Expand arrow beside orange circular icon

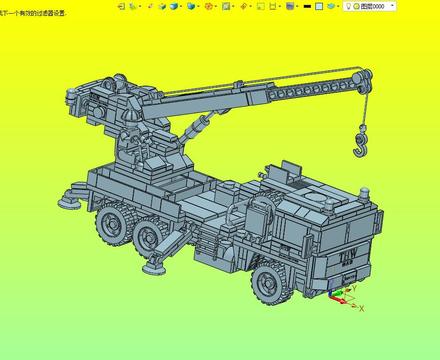click(215, 6)
